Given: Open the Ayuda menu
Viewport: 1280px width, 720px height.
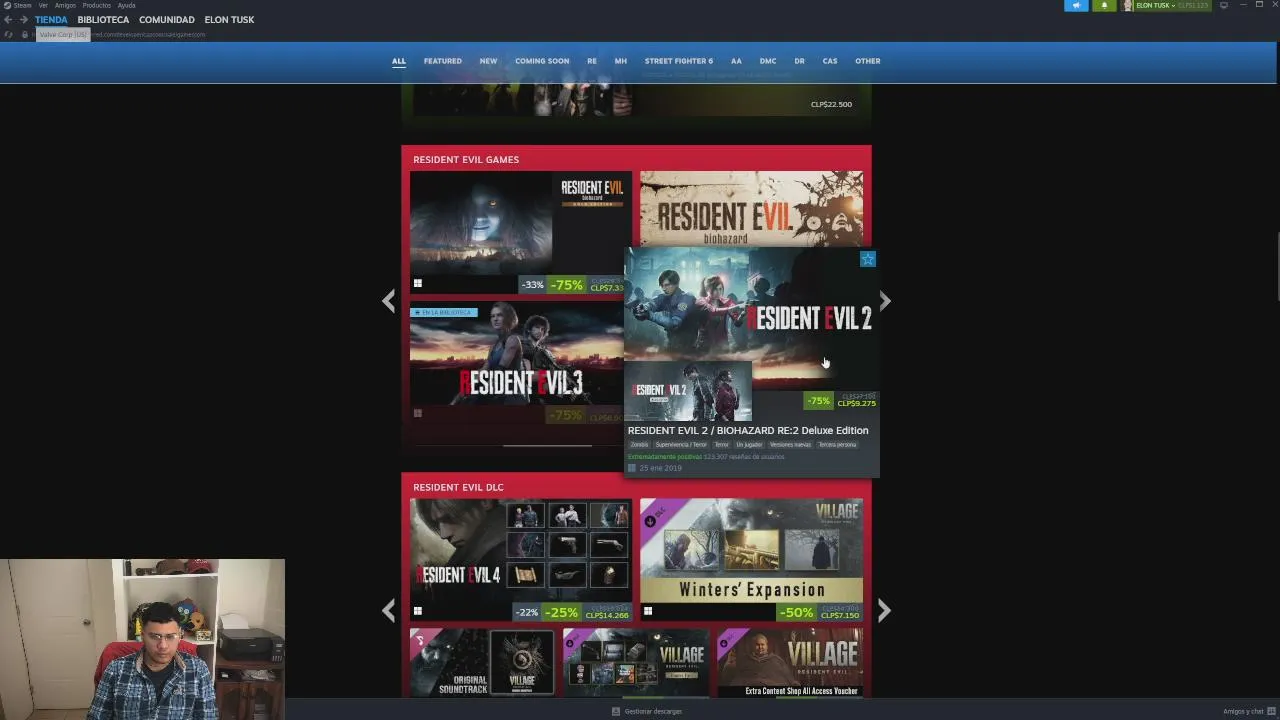Looking at the screenshot, I should click(x=127, y=5).
